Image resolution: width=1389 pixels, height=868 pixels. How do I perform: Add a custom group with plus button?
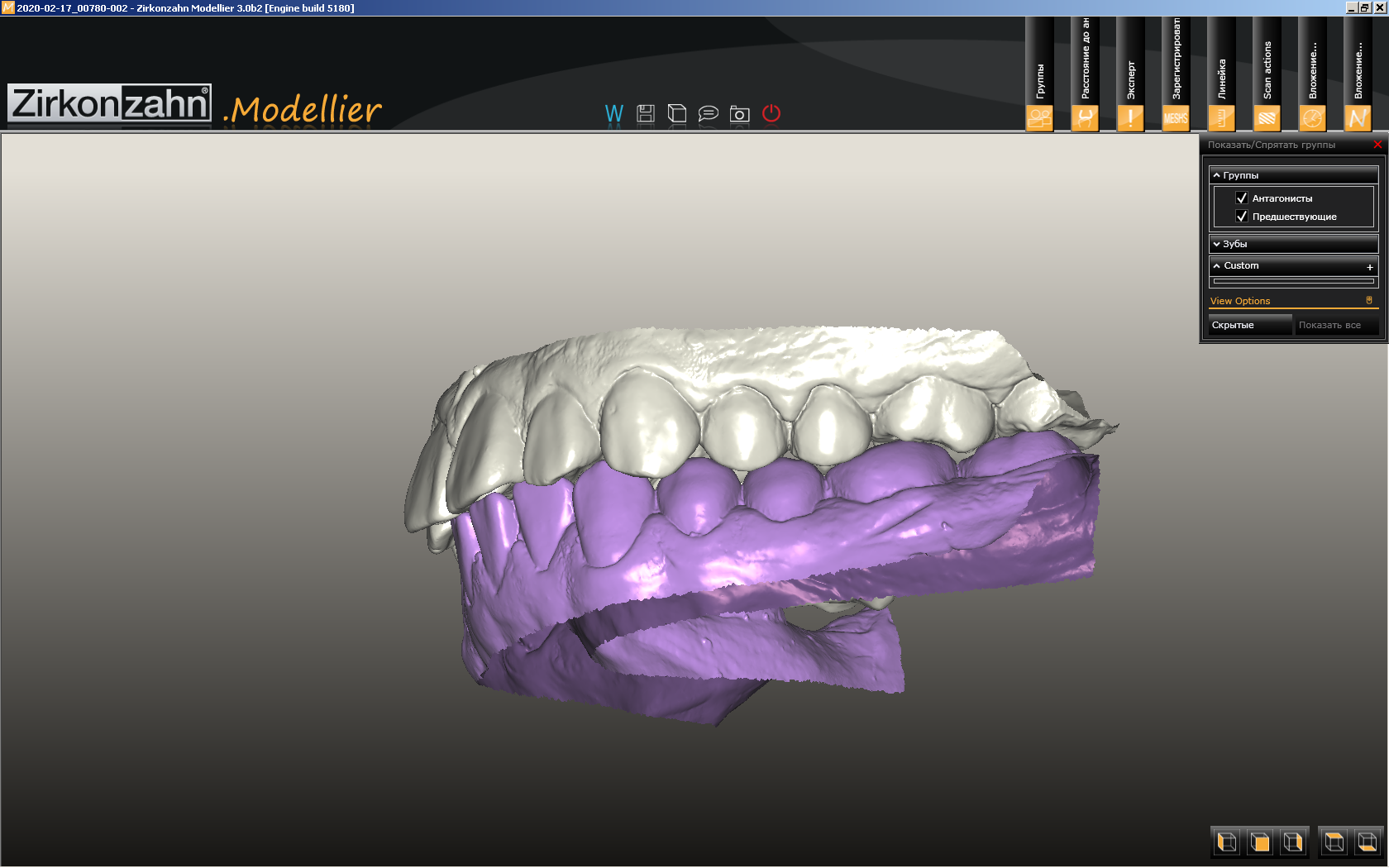coord(1370,267)
